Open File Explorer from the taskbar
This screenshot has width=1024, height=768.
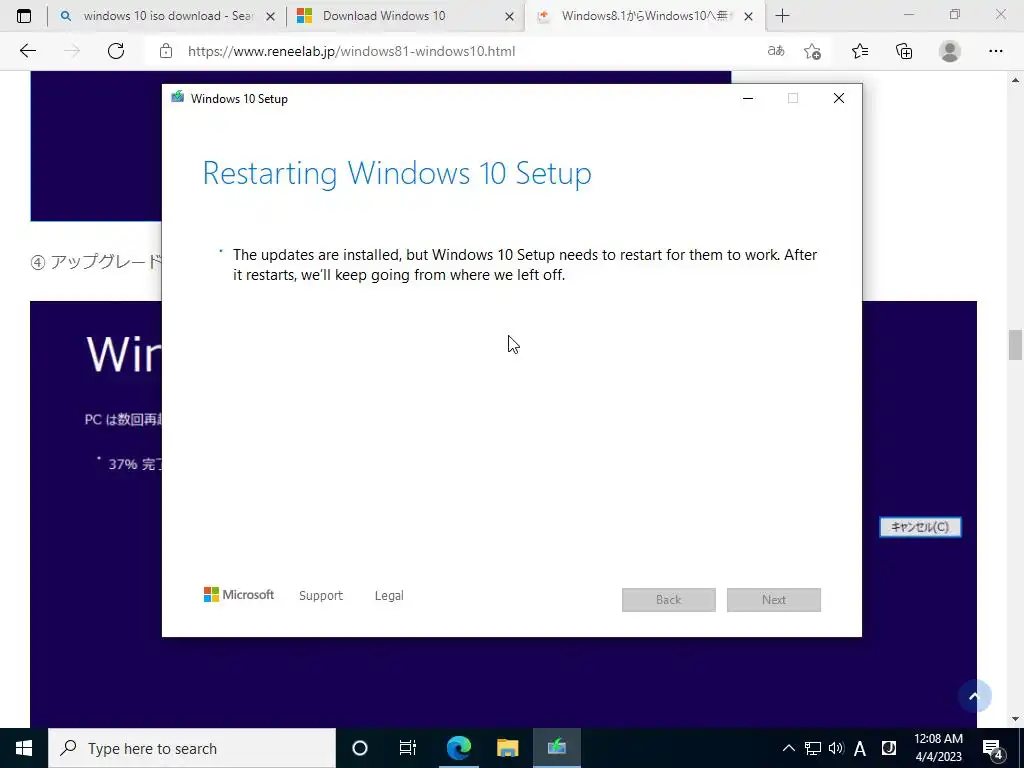pos(507,748)
